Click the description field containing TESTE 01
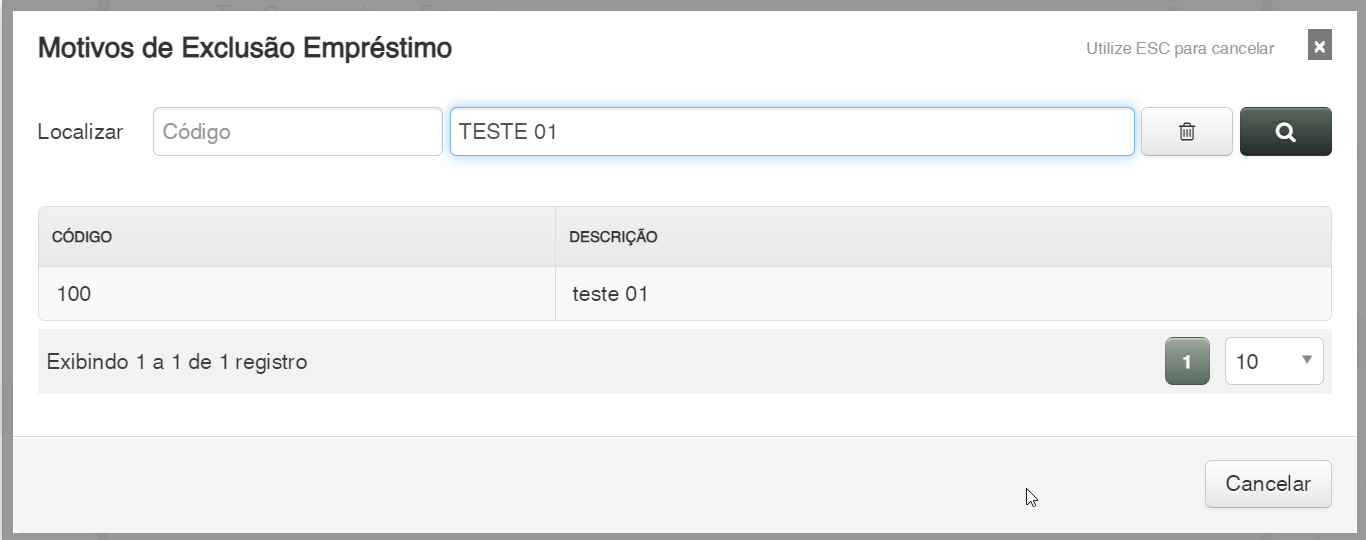Image resolution: width=1366 pixels, height=540 pixels. pos(791,132)
